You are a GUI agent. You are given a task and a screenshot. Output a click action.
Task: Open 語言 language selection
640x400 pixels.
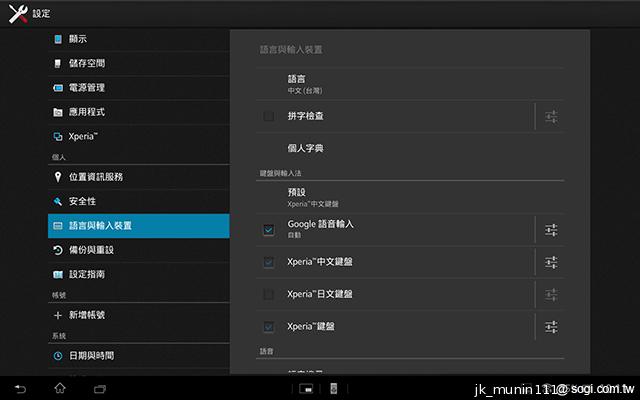(410, 84)
